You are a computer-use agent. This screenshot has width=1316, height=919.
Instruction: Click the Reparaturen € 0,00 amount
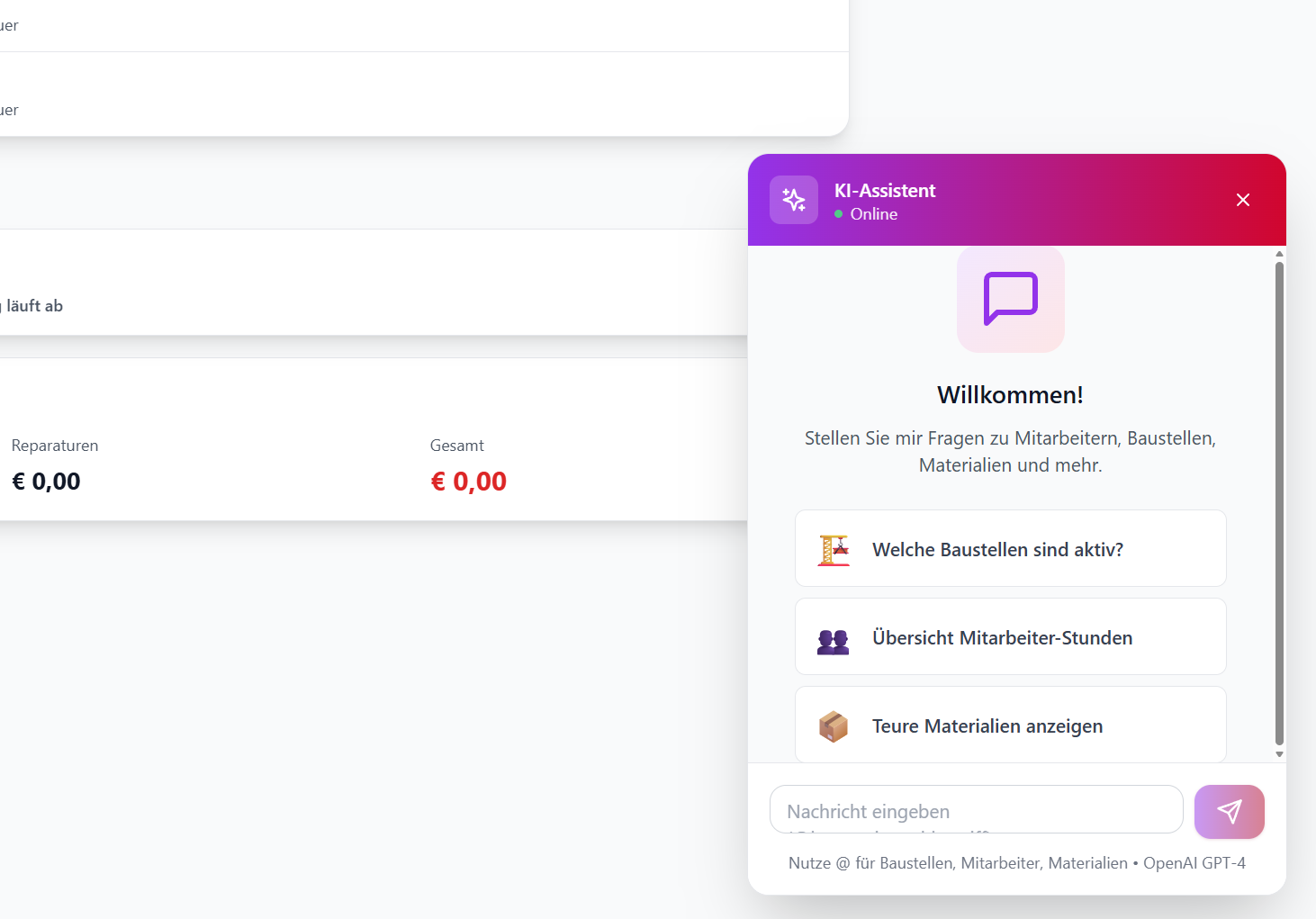47,482
